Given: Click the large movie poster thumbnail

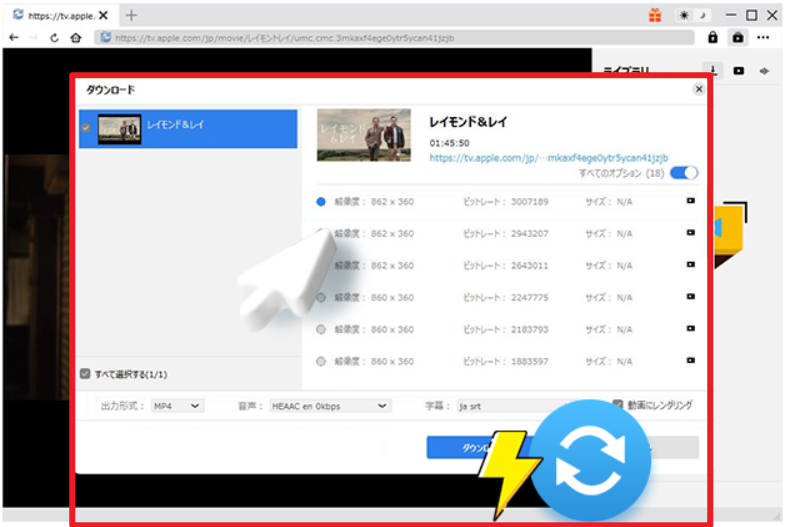Looking at the screenshot, I should point(364,135).
